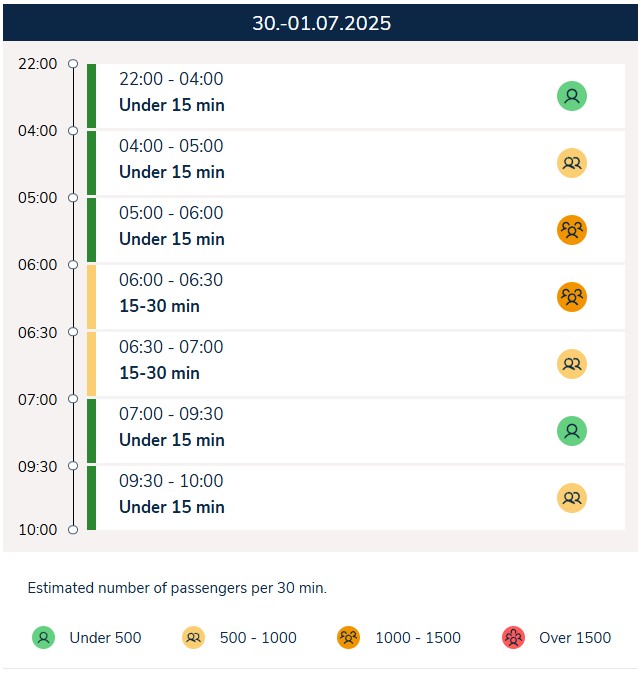Screen dimensions: 638x675
Task: Click the yellow wait-time bar for 06:00 - 06:30
Action: pyautogui.click(x=91, y=297)
